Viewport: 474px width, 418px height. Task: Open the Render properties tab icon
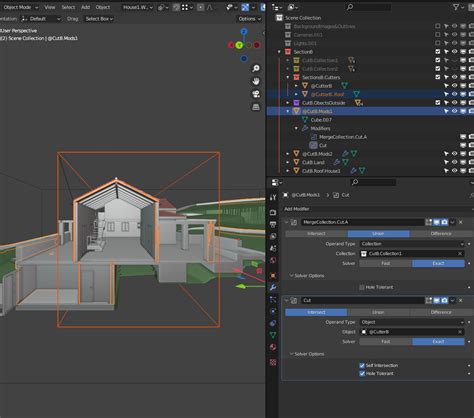(x=273, y=212)
